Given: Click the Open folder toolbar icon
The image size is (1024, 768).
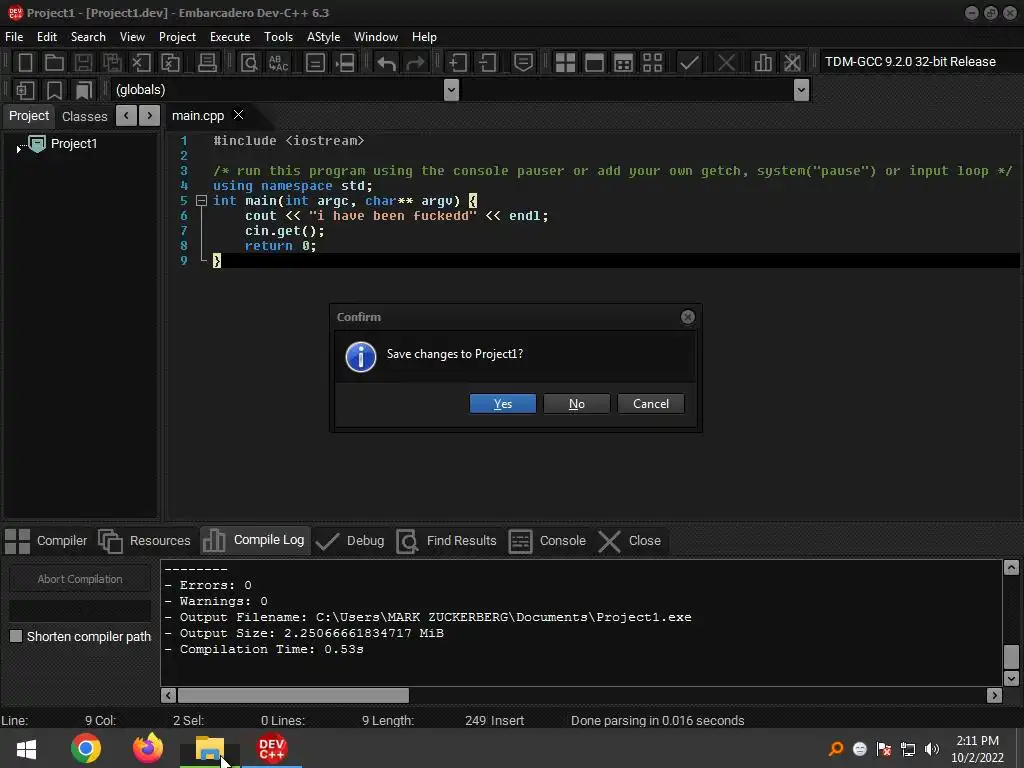Looking at the screenshot, I should click(54, 63).
